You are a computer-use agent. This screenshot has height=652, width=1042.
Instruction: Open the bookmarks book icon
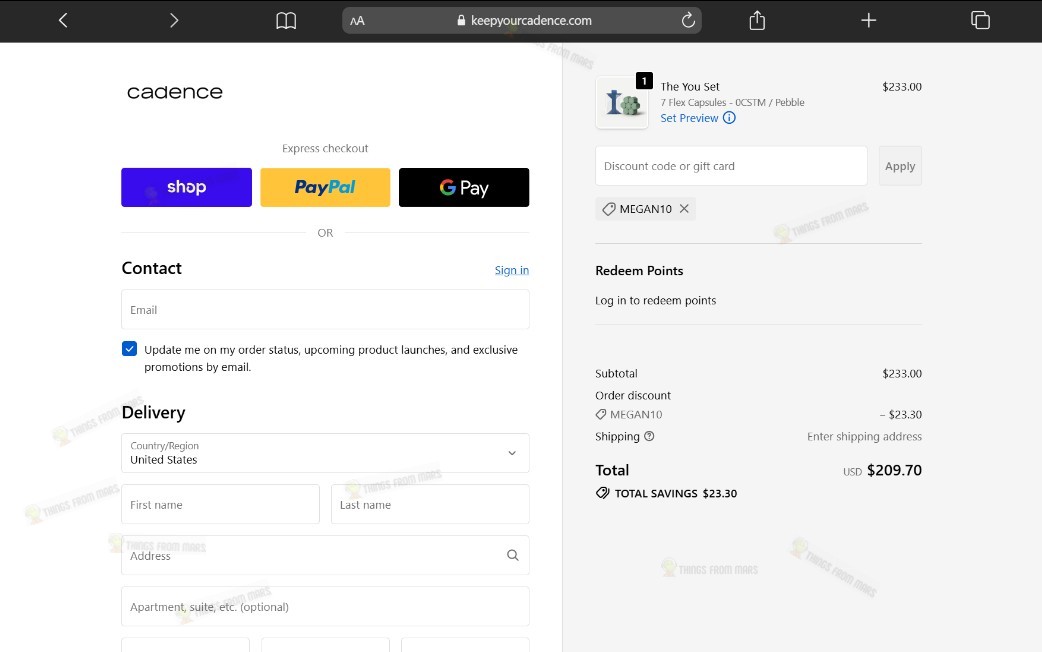(x=286, y=21)
